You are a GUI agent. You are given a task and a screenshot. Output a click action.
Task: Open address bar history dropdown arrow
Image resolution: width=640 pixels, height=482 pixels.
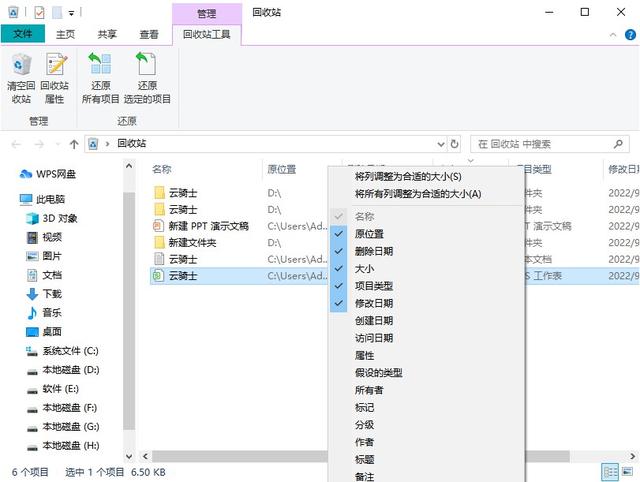point(441,144)
